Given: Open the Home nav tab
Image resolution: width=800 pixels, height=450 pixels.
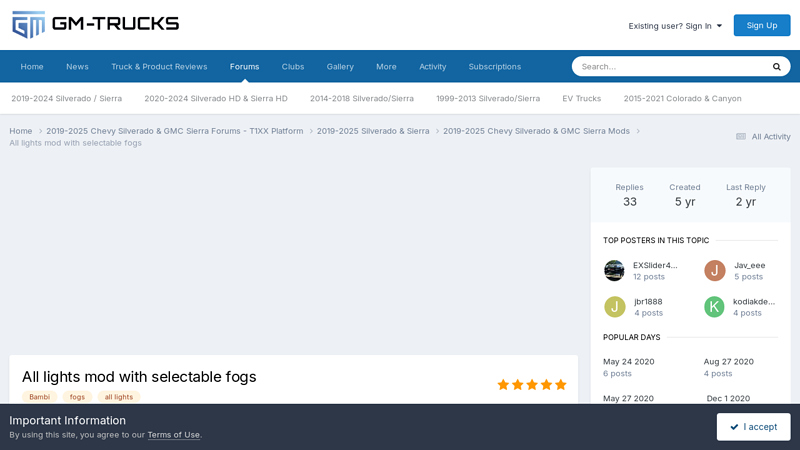Looking at the screenshot, I should [x=32, y=66].
